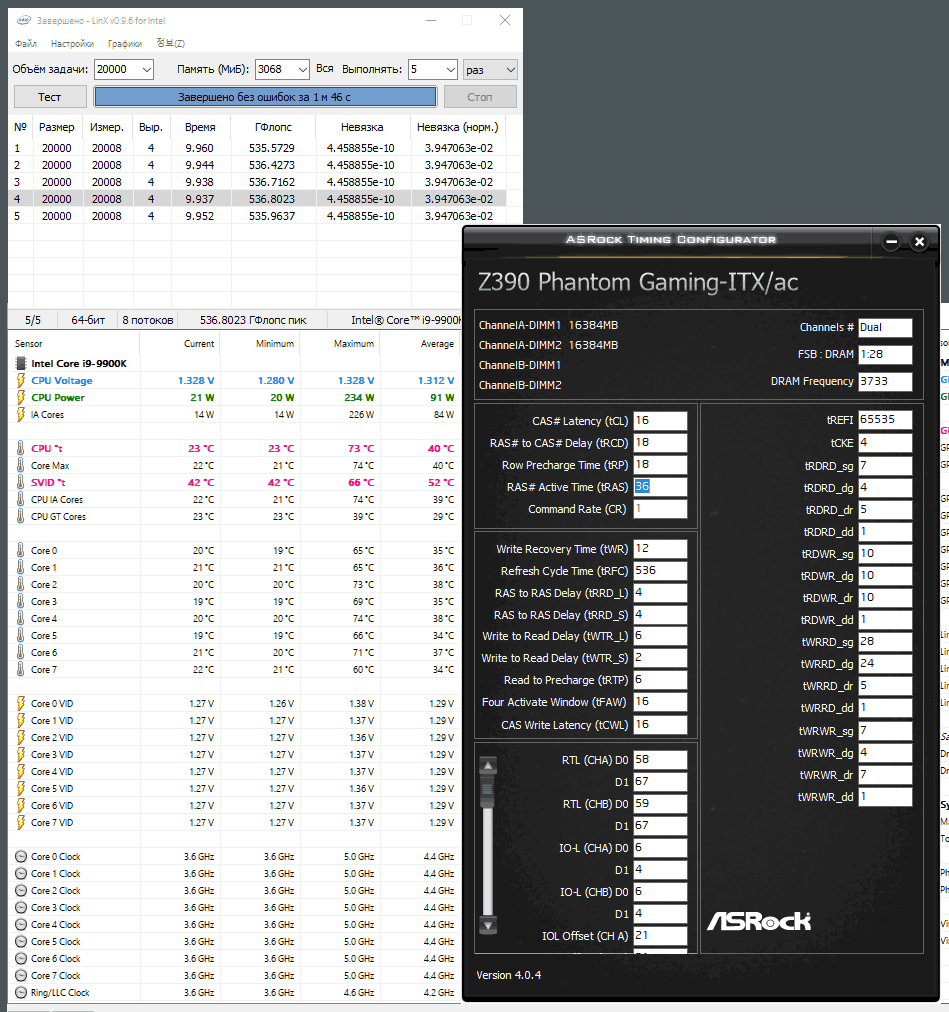Viewport: 949px width, 1012px height.
Task: Click the IOL Offset (CH A) field
Action: point(660,935)
